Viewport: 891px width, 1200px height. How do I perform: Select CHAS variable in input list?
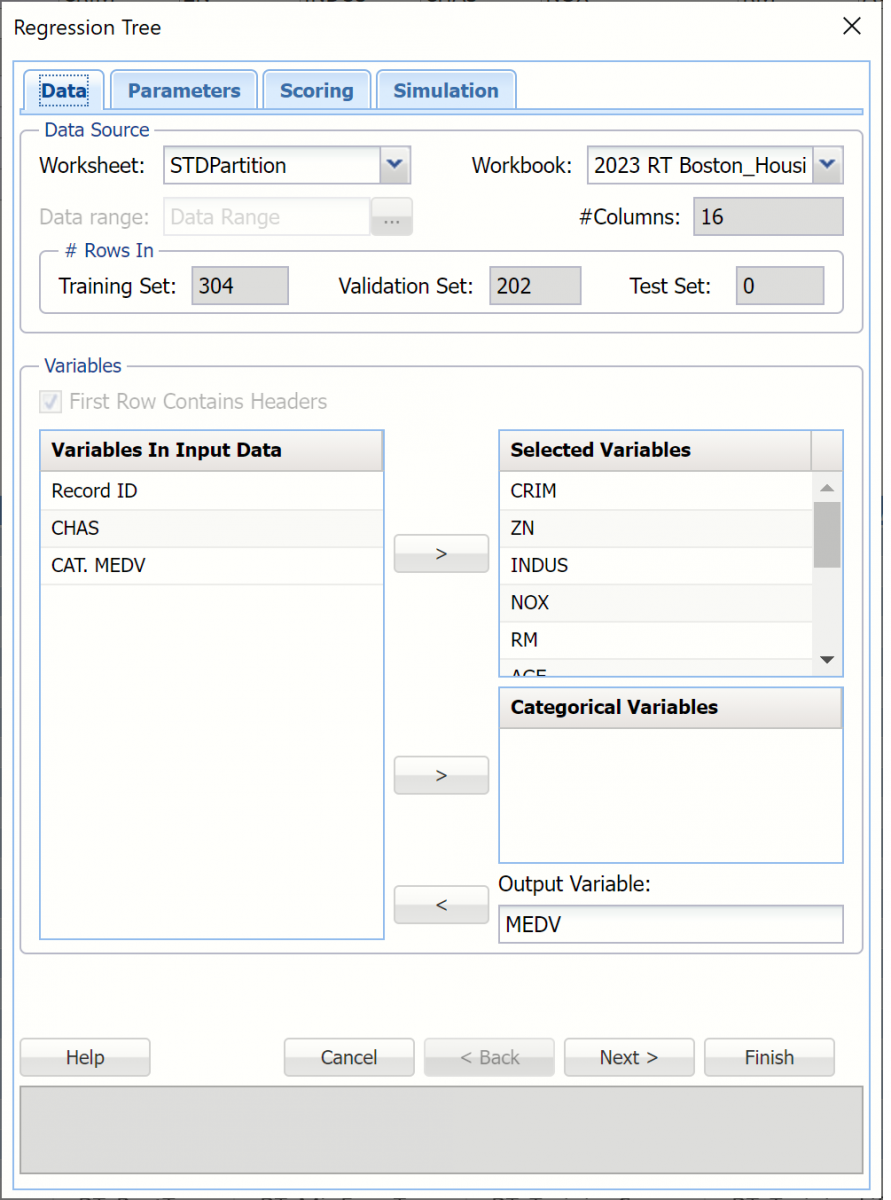[75, 528]
